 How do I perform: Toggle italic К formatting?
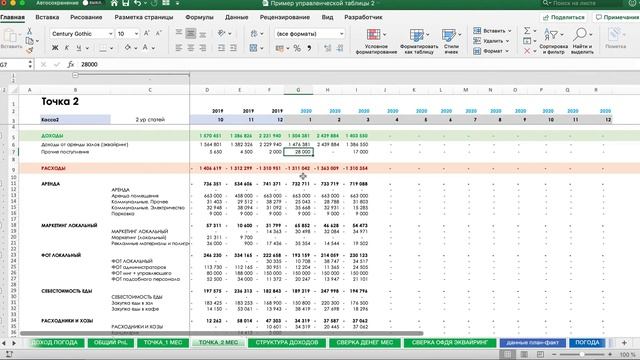[67, 48]
